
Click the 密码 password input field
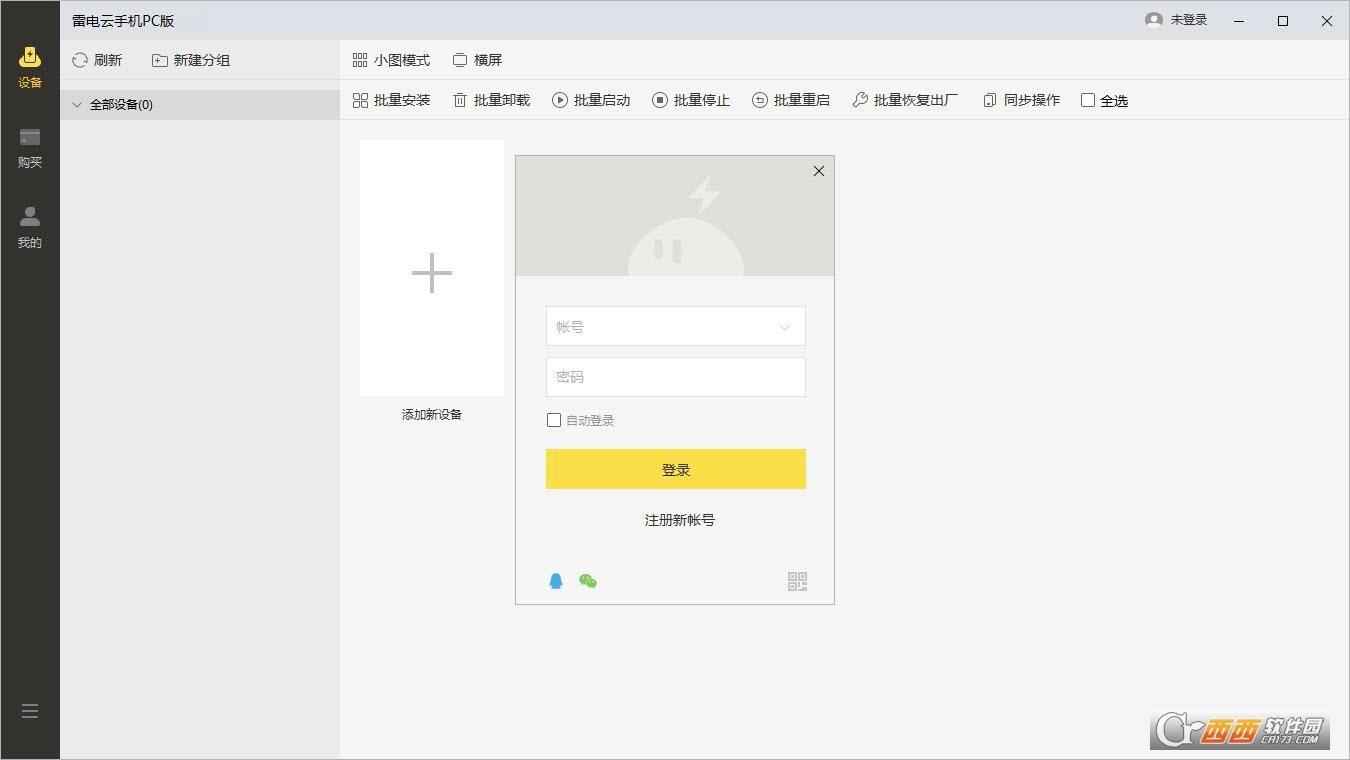pyautogui.click(x=675, y=377)
